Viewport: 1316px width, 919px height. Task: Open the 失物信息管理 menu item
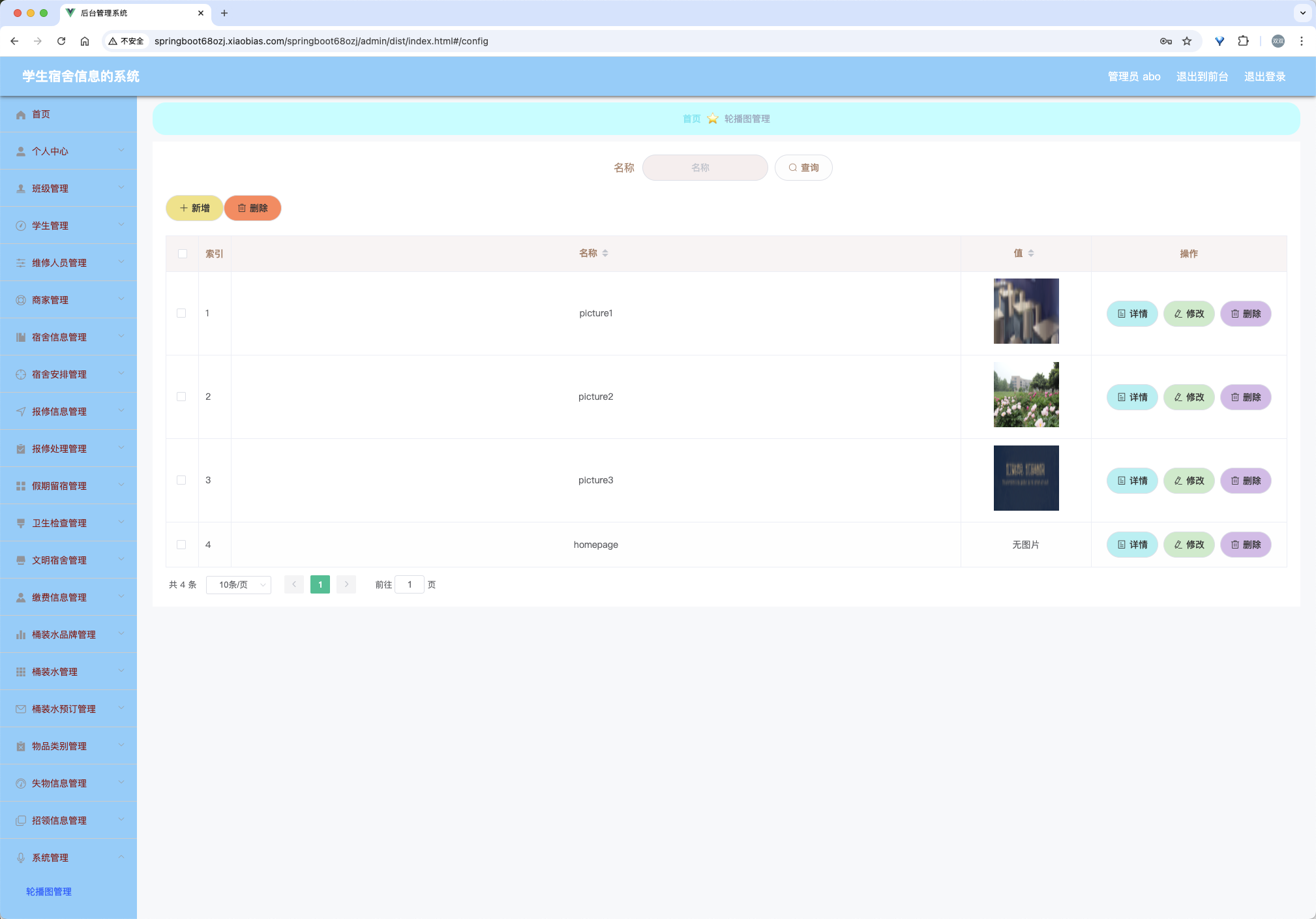tap(68, 783)
